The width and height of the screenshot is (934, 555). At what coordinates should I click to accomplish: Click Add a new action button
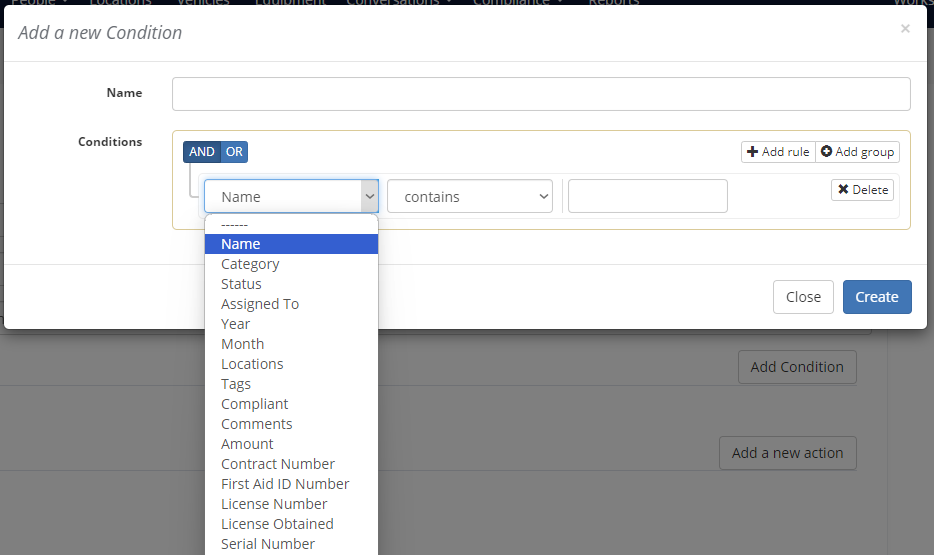click(x=787, y=453)
